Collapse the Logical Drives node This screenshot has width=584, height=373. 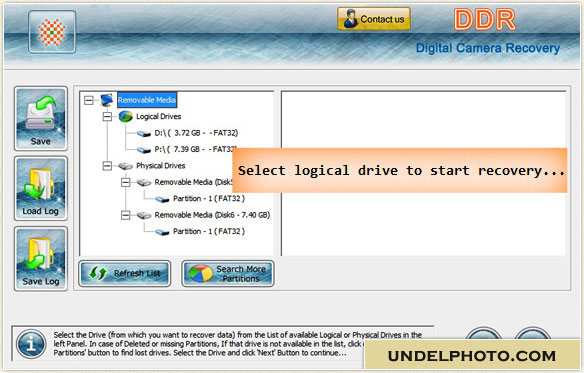point(107,117)
